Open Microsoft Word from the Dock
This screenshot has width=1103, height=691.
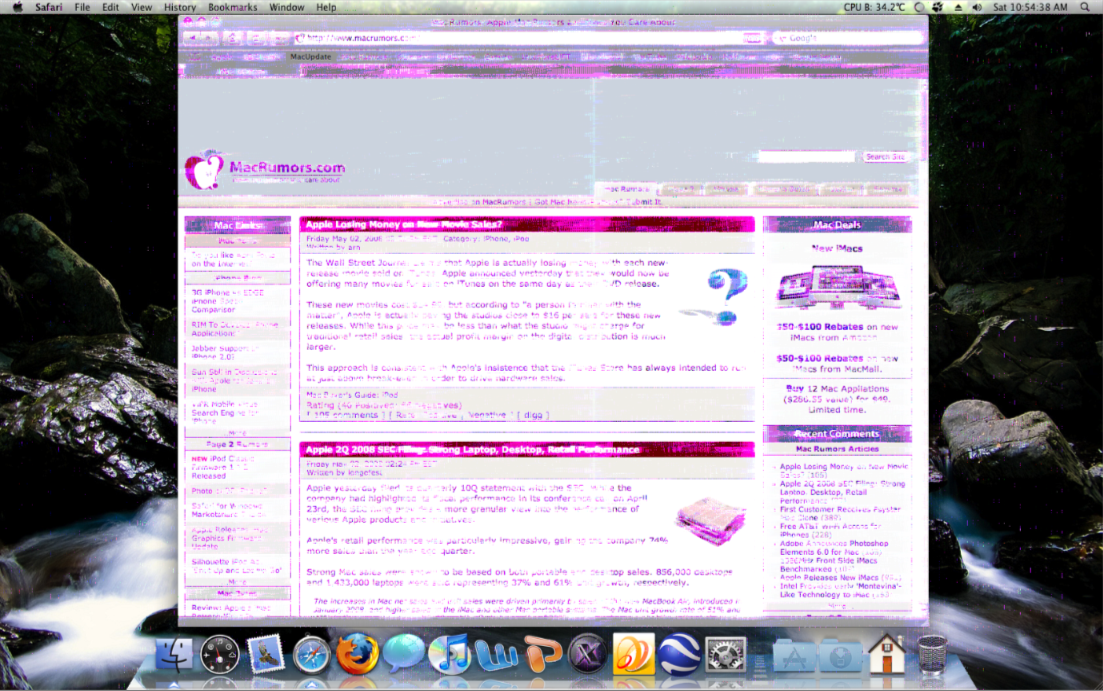[x=496, y=656]
